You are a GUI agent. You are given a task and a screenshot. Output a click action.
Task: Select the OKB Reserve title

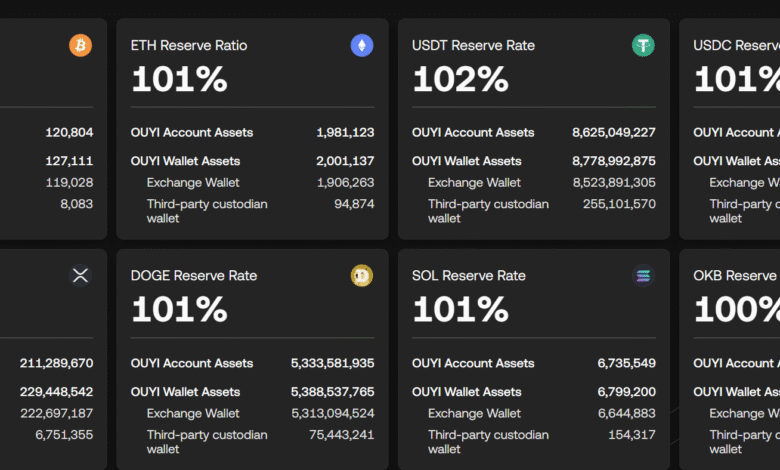(736, 276)
